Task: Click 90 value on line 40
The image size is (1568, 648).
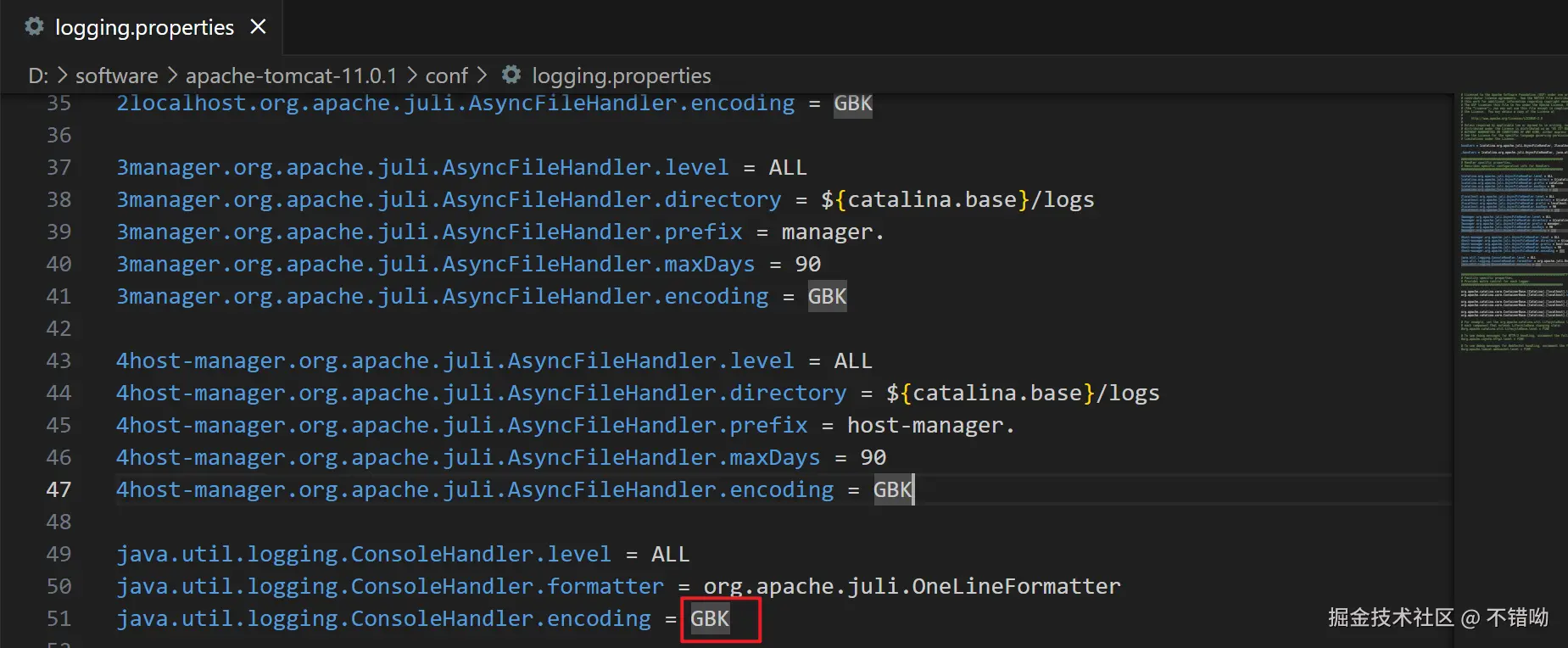Action: [x=808, y=264]
